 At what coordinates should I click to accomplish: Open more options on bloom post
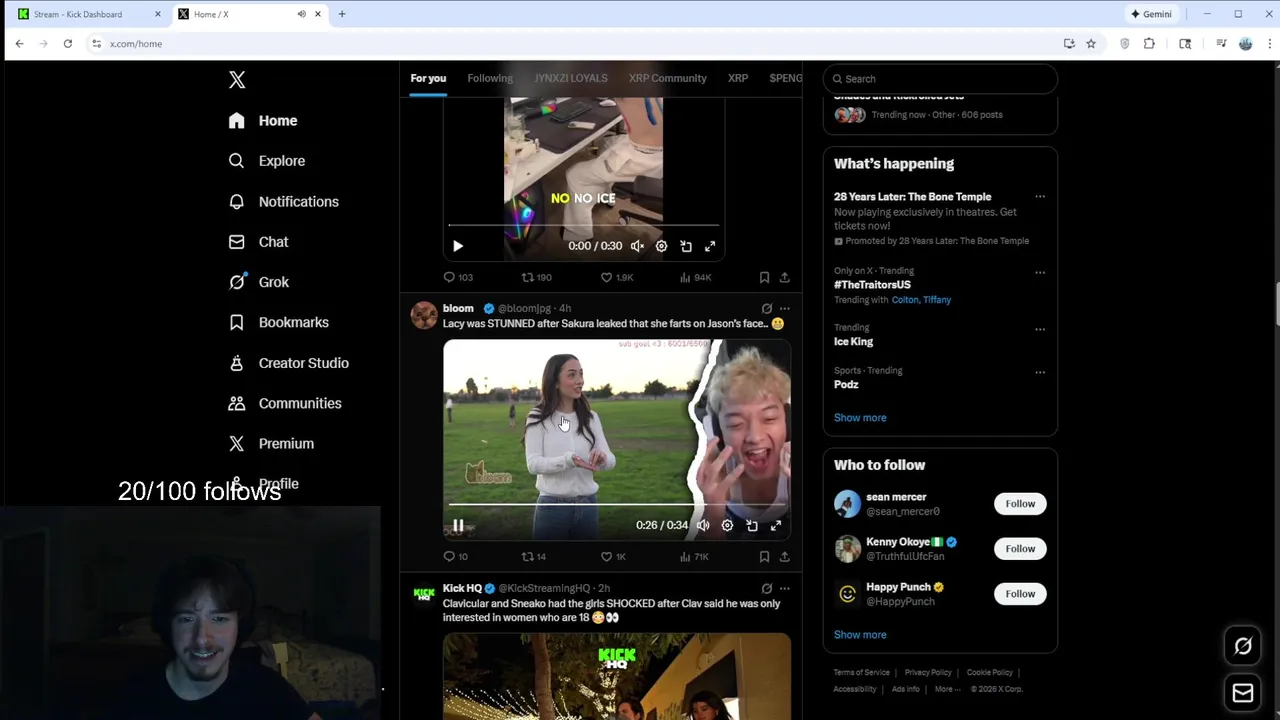click(x=785, y=309)
